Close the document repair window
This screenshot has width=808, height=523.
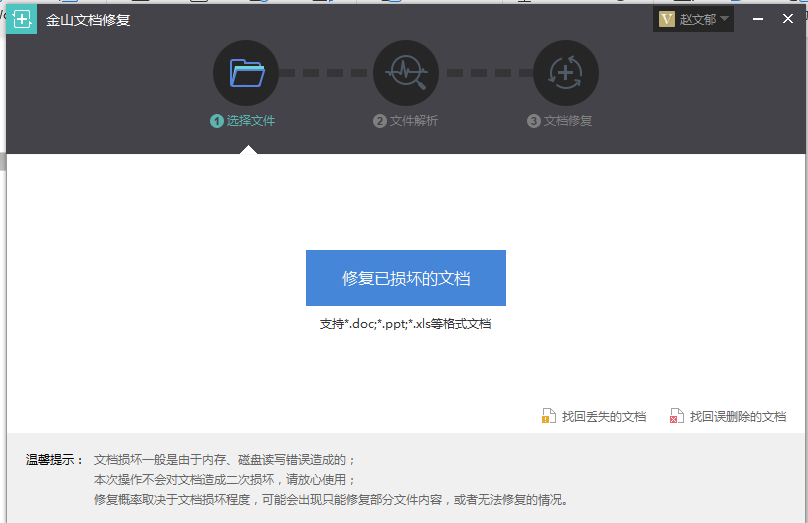pyautogui.click(x=788, y=19)
